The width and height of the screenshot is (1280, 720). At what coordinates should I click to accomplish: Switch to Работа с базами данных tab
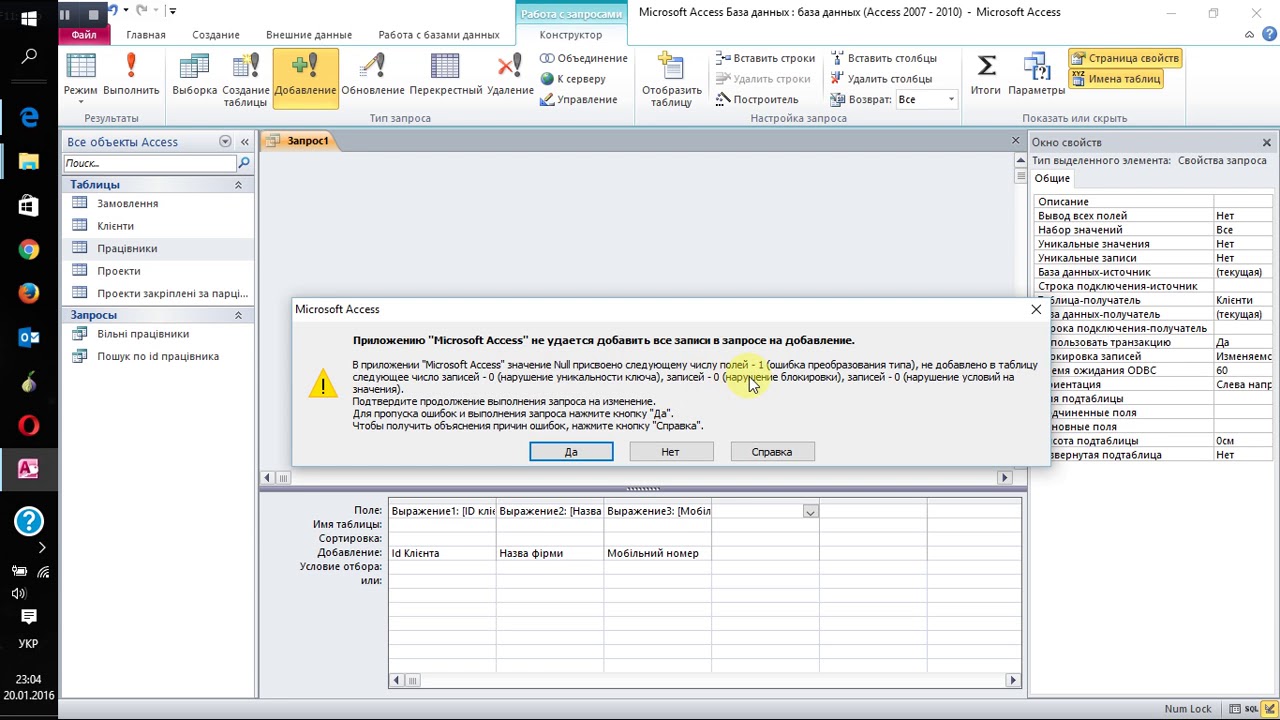click(439, 35)
